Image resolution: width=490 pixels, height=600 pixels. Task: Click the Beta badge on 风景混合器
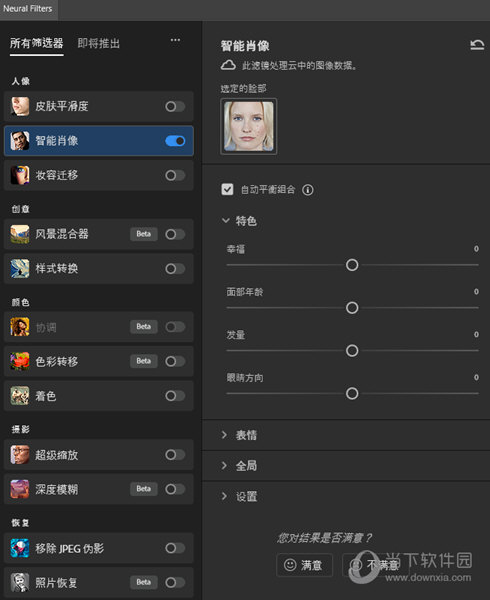point(144,234)
